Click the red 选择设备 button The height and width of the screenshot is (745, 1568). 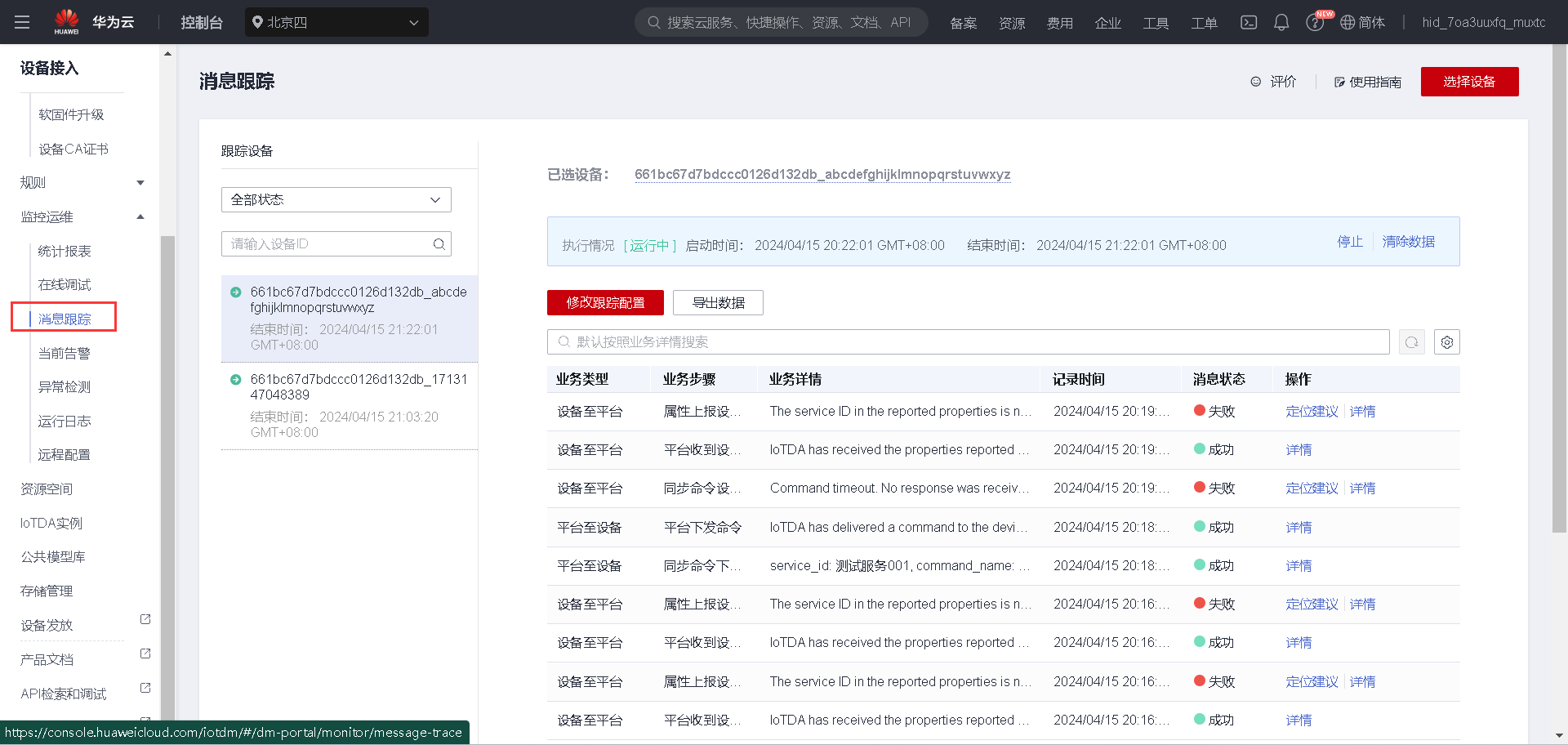(x=1469, y=82)
